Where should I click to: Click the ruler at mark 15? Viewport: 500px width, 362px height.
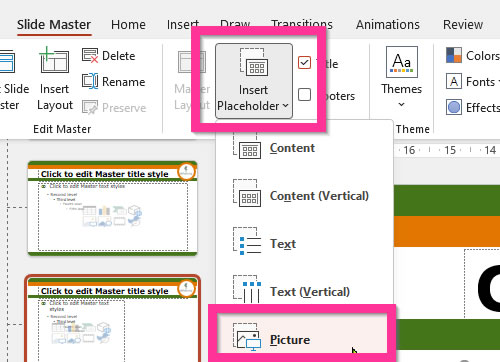(450, 150)
